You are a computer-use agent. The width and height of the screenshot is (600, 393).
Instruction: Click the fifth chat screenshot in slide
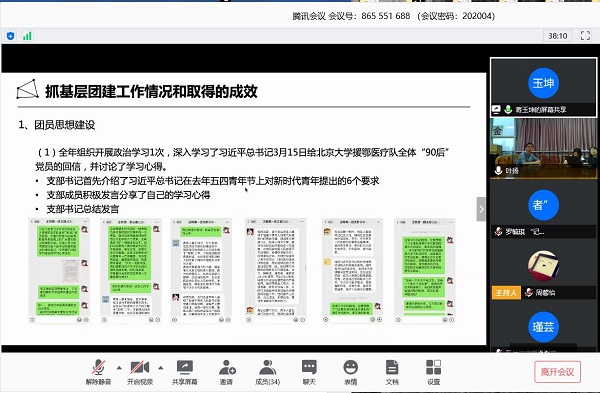click(352, 271)
